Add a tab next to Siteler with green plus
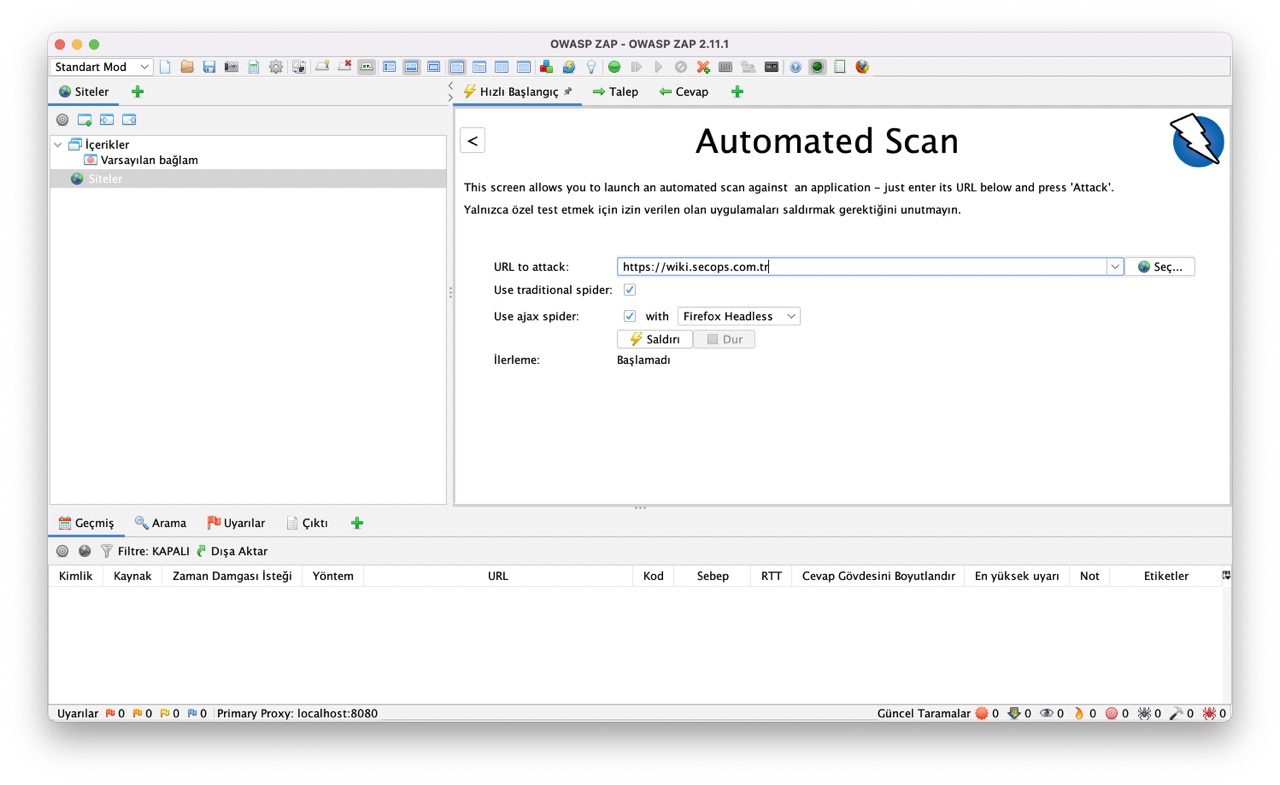Viewport: 1280px width, 785px height. [x=138, y=92]
